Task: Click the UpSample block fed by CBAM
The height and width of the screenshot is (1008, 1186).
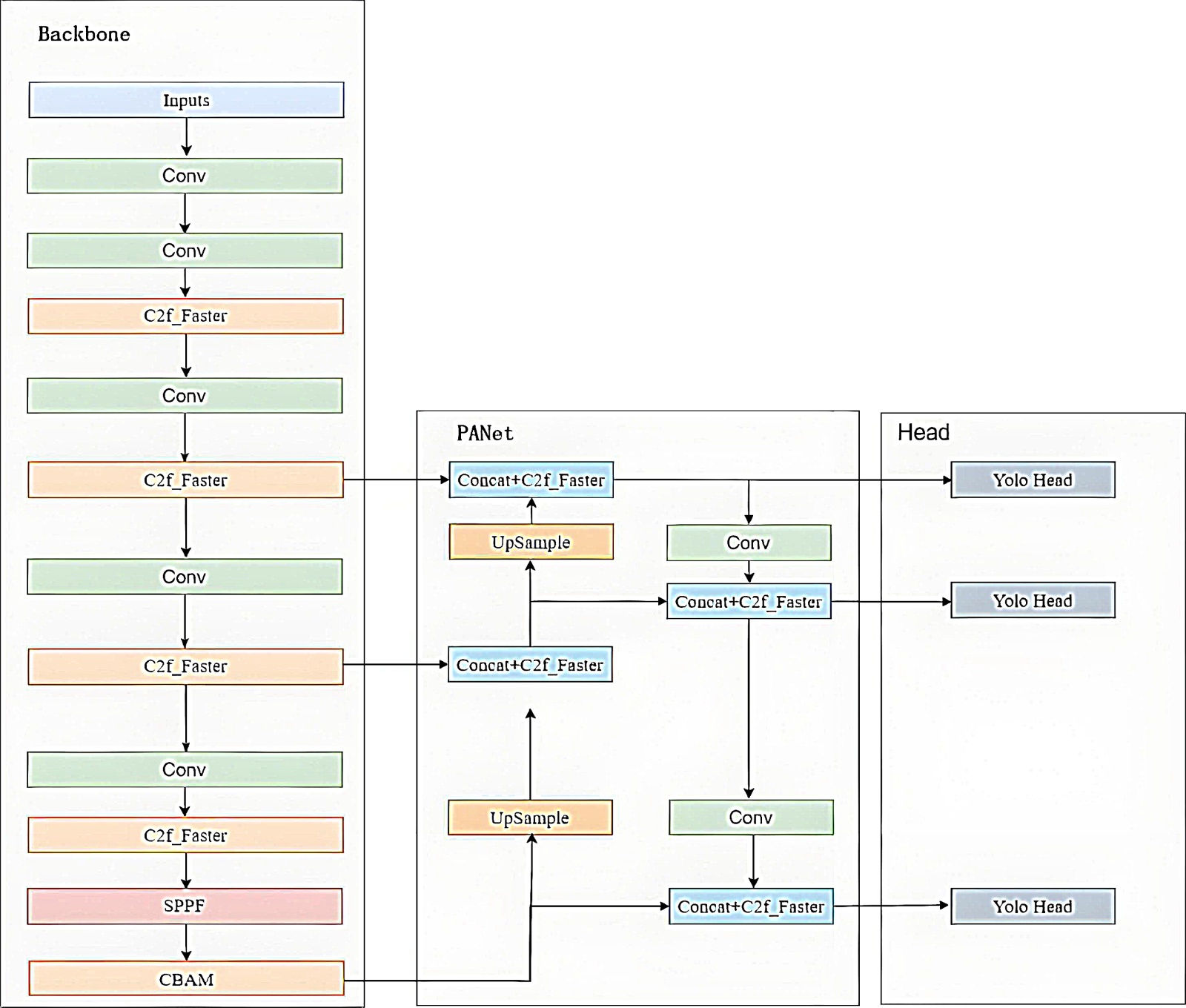Action: point(530,818)
